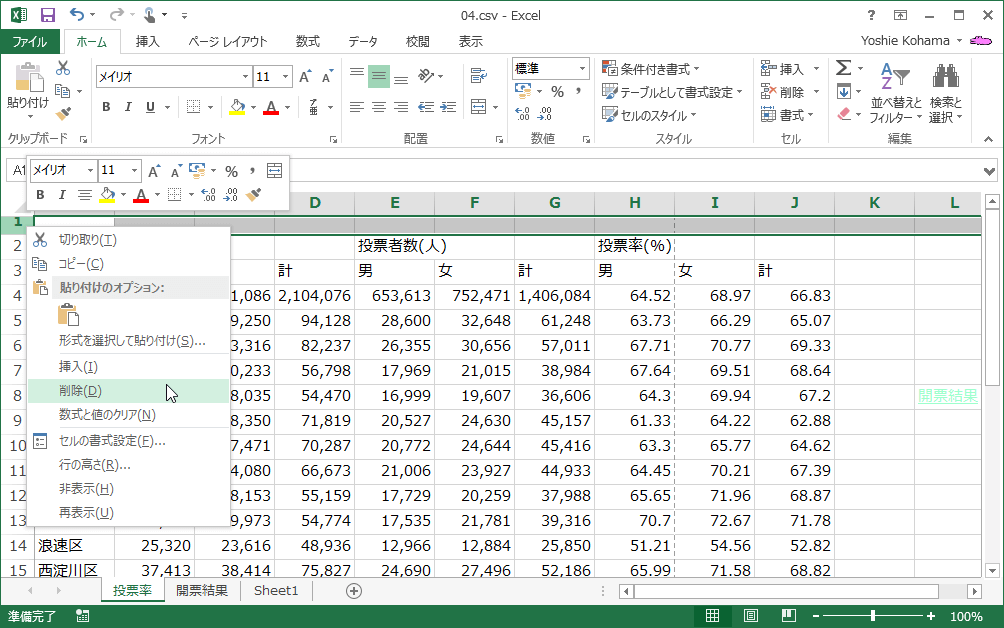Viewport: 1004px width, 628px height.
Task: Click the Save icon in quick access toolbar
Action: click(x=47, y=15)
